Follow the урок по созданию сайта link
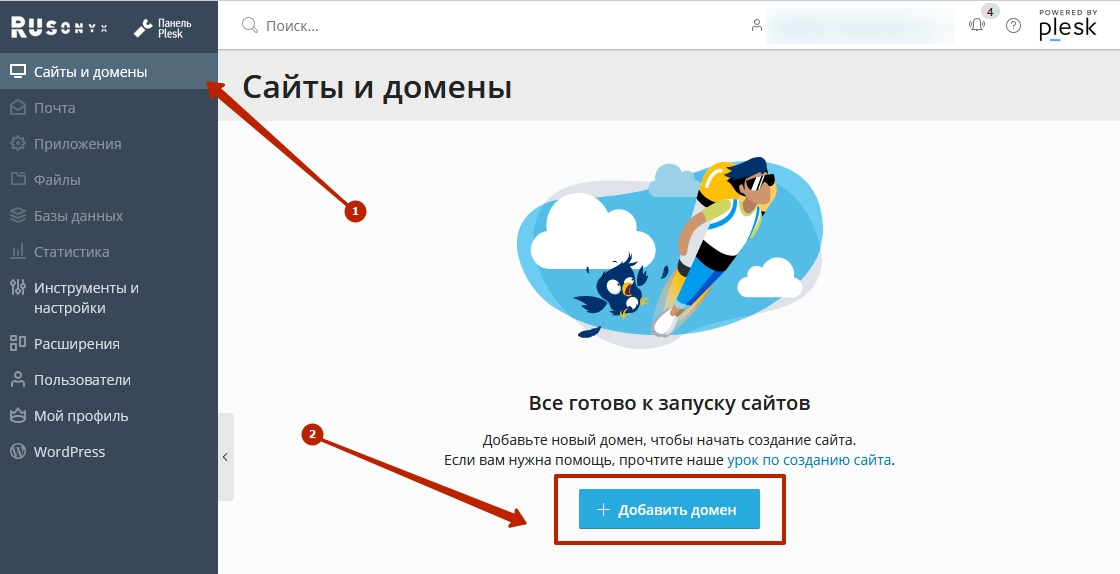The height and width of the screenshot is (574, 1120). (x=809, y=460)
